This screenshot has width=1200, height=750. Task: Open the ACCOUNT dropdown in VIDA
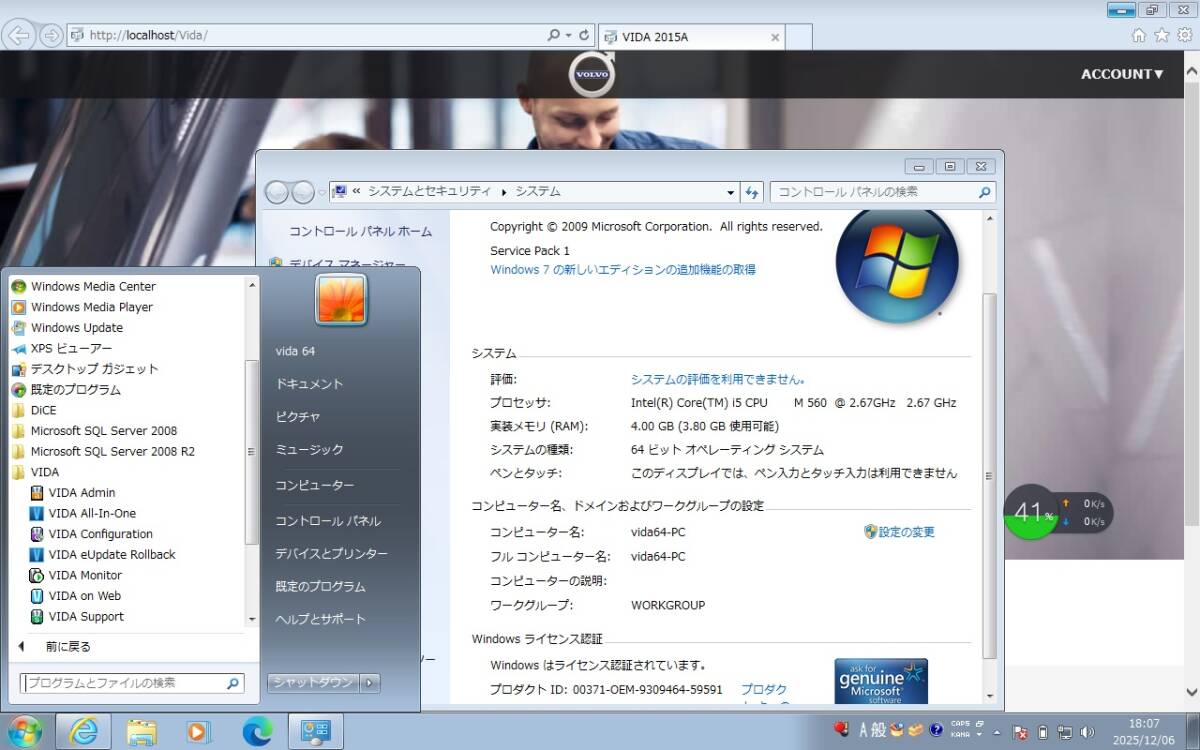(x=1122, y=74)
